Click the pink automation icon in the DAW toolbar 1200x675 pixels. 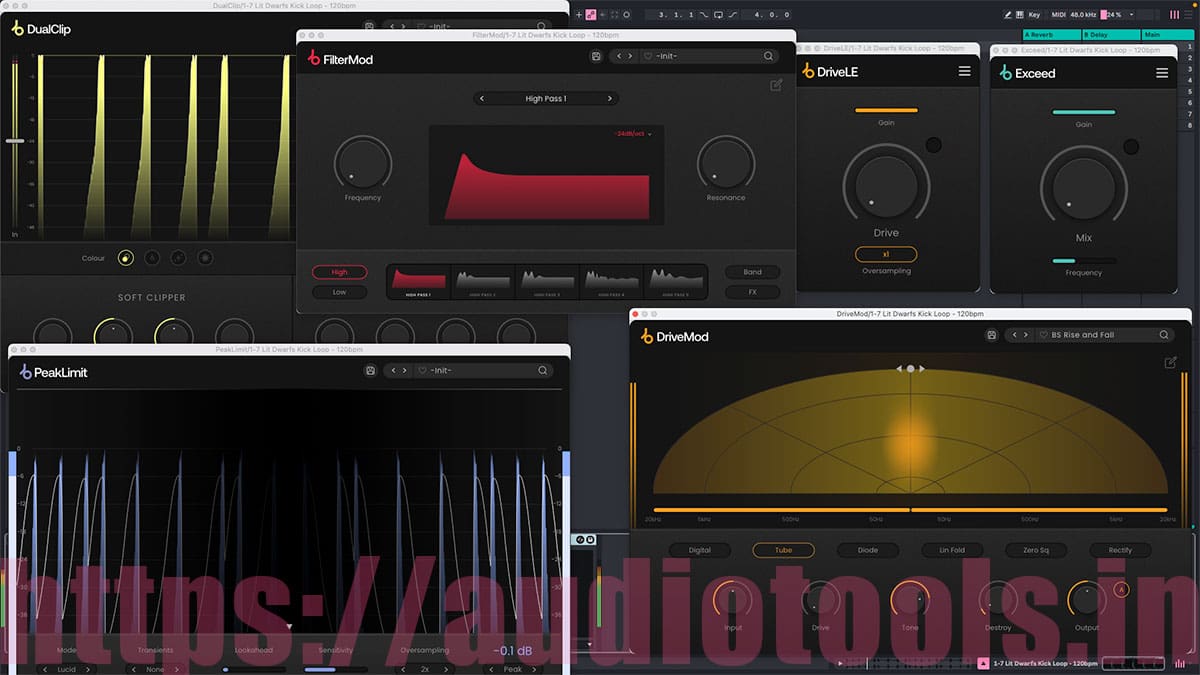pyautogui.click(x=591, y=14)
